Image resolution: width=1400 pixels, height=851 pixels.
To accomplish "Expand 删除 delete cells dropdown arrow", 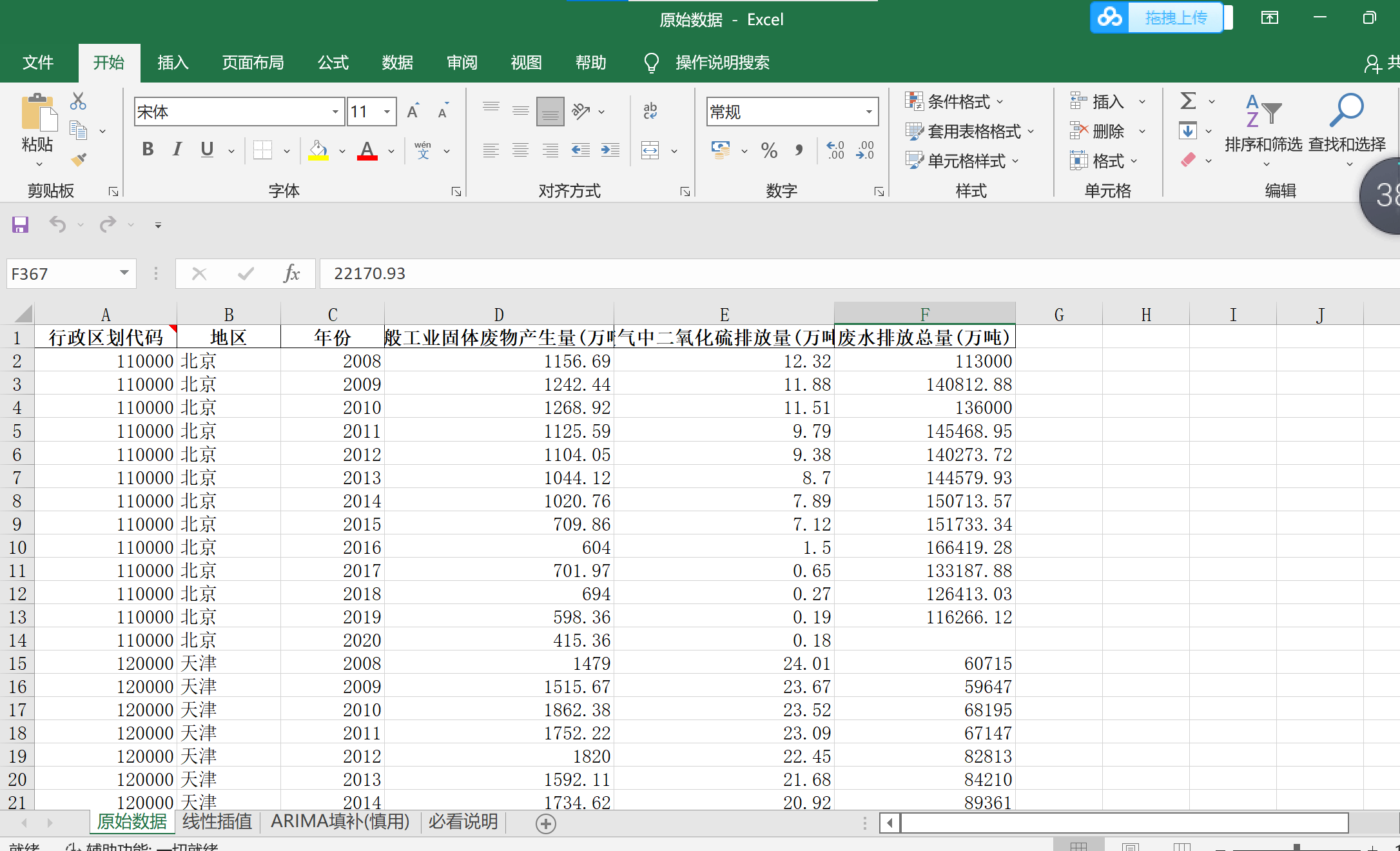I will [x=1142, y=131].
